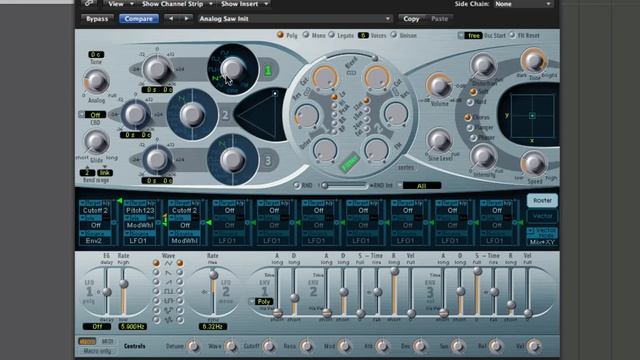The height and width of the screenshot is (360, 640).
Task: Go to the next preset with the right arrow
Action: 186,19
